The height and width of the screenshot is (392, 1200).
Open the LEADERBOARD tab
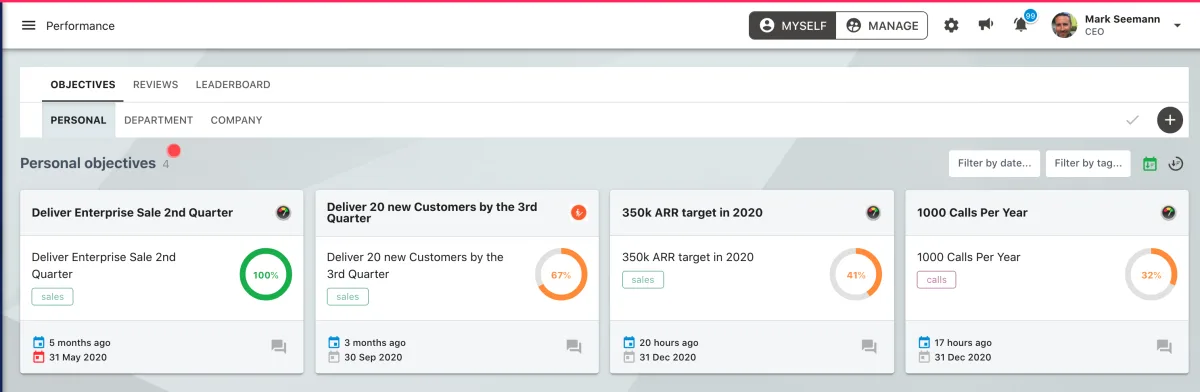233,85
